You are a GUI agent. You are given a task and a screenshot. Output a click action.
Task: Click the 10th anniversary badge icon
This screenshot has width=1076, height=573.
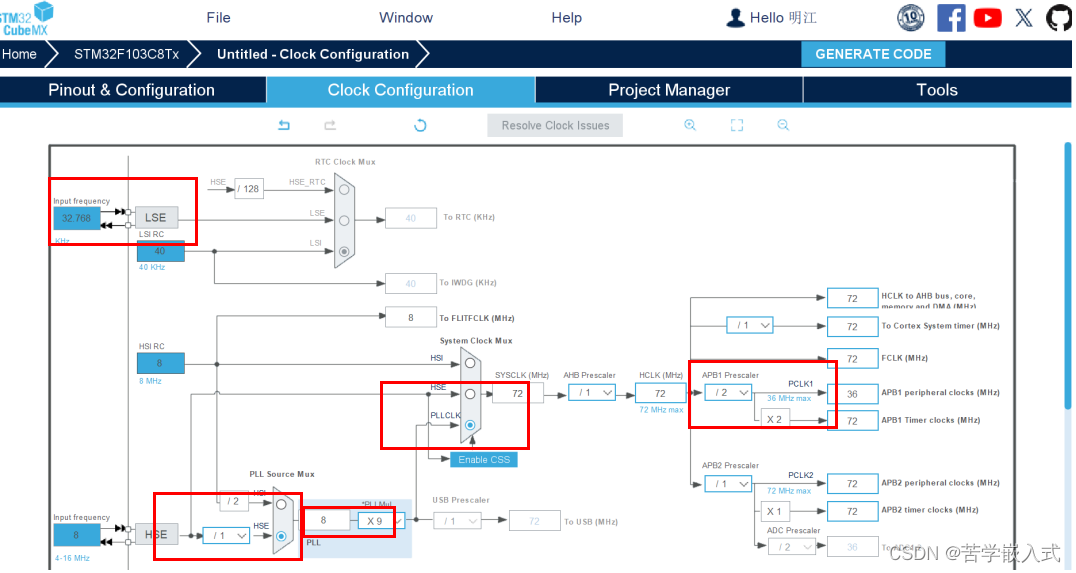pos(911,18)
